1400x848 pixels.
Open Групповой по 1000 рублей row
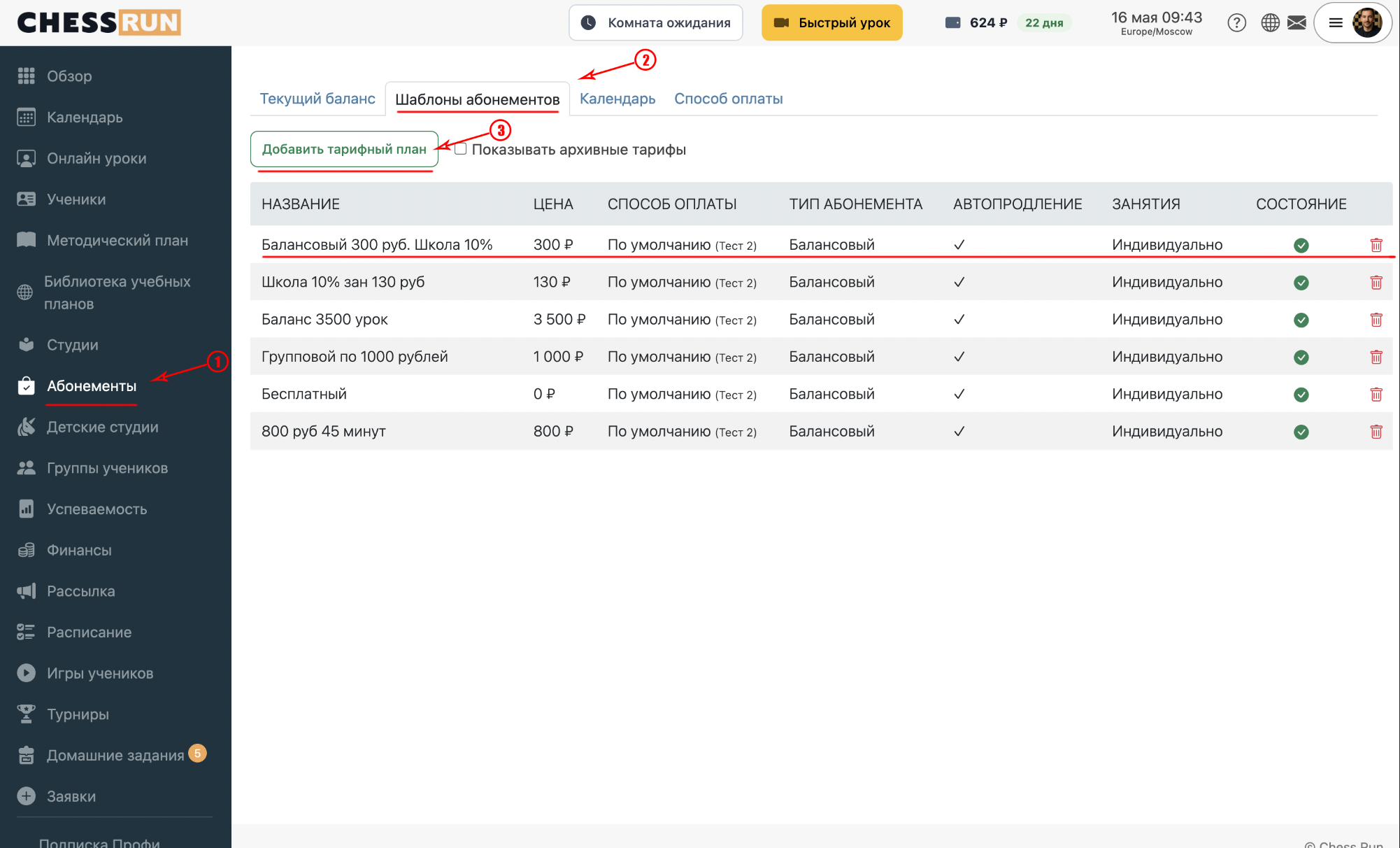(821, 357)
